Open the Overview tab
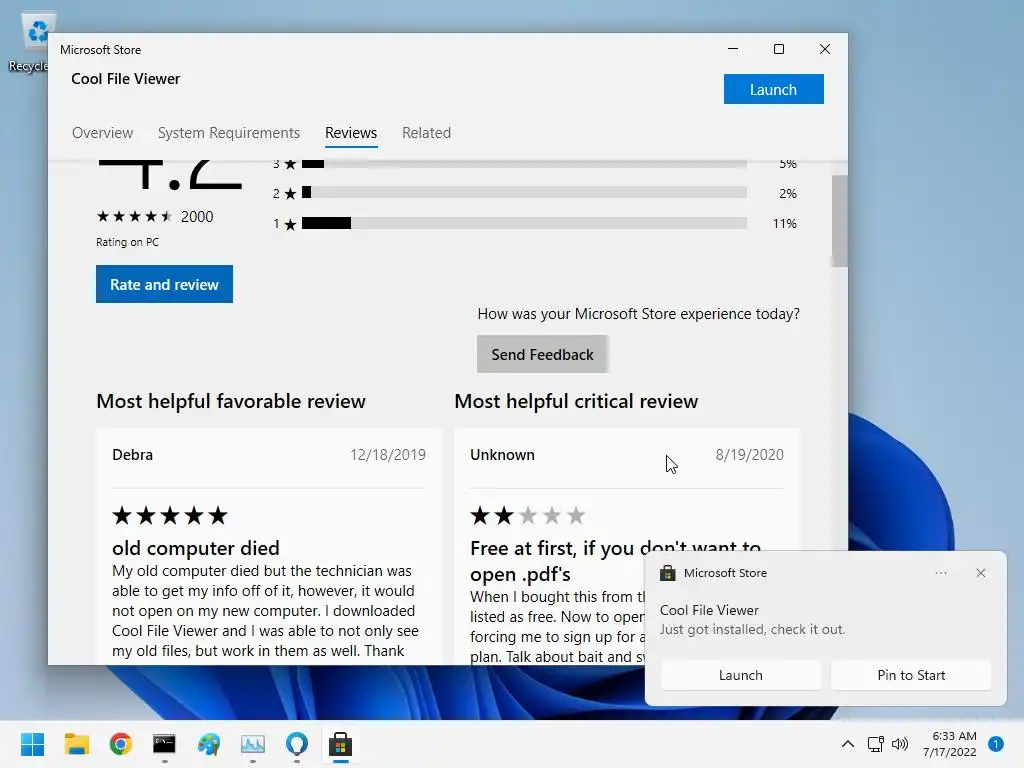Image resolution: width=1024 pixels, height=768 pixels. coord(103,133)
